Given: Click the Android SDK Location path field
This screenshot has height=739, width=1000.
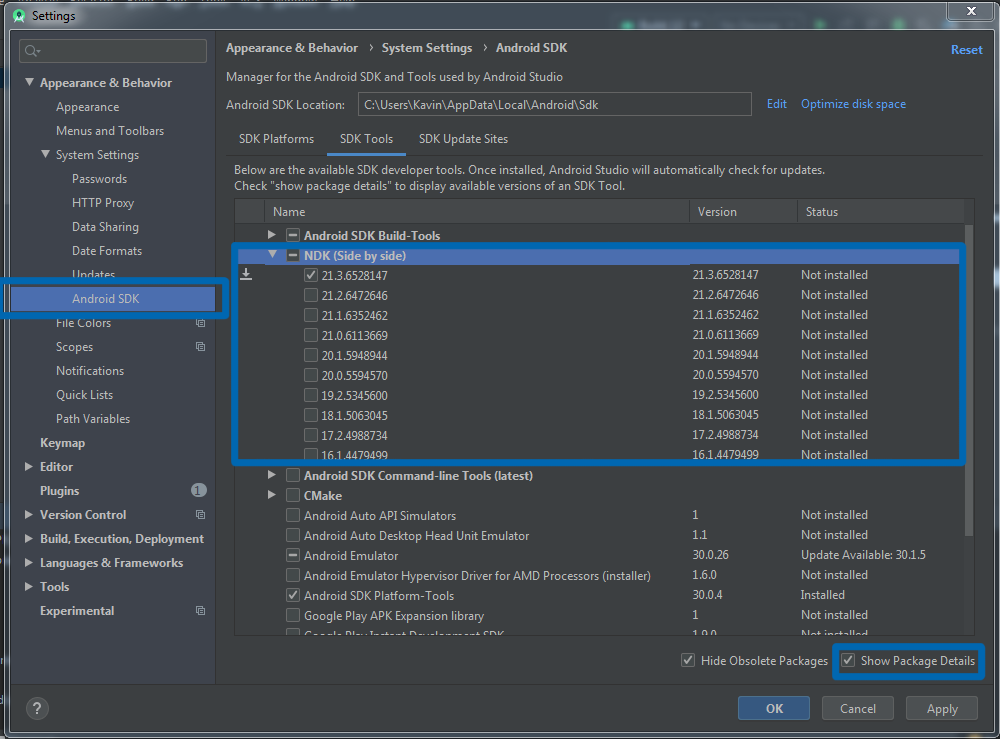Looking at the screenshot, I should [554, 105].
